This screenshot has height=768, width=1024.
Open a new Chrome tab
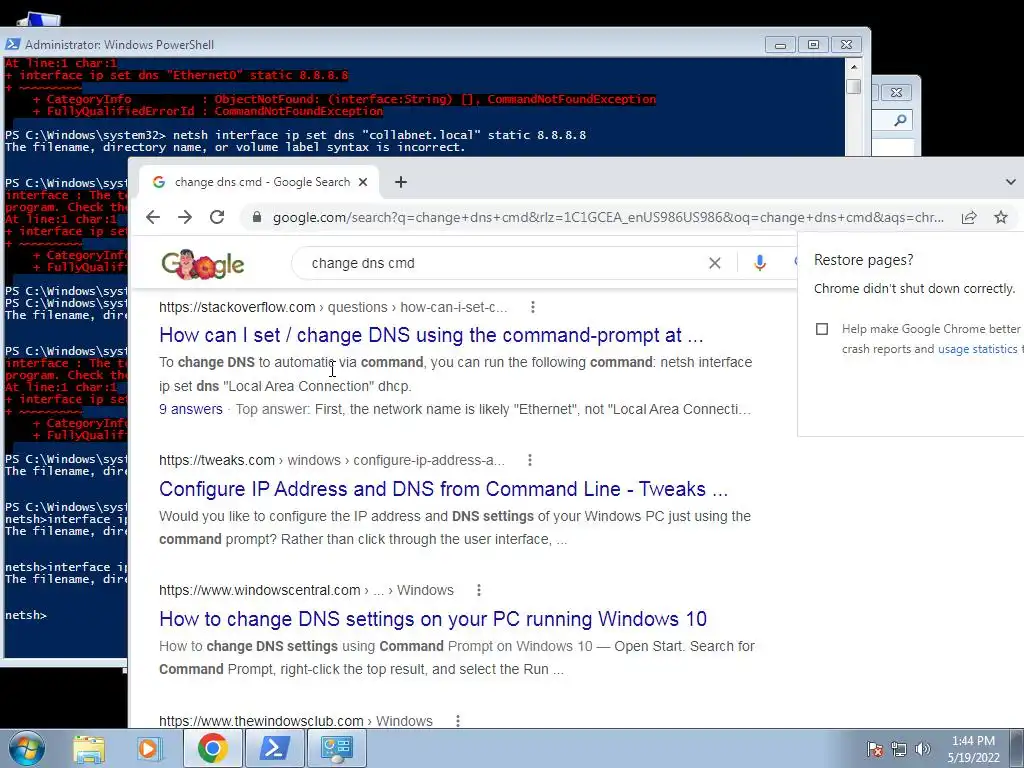pyautogui.click(x=401, y=182)
